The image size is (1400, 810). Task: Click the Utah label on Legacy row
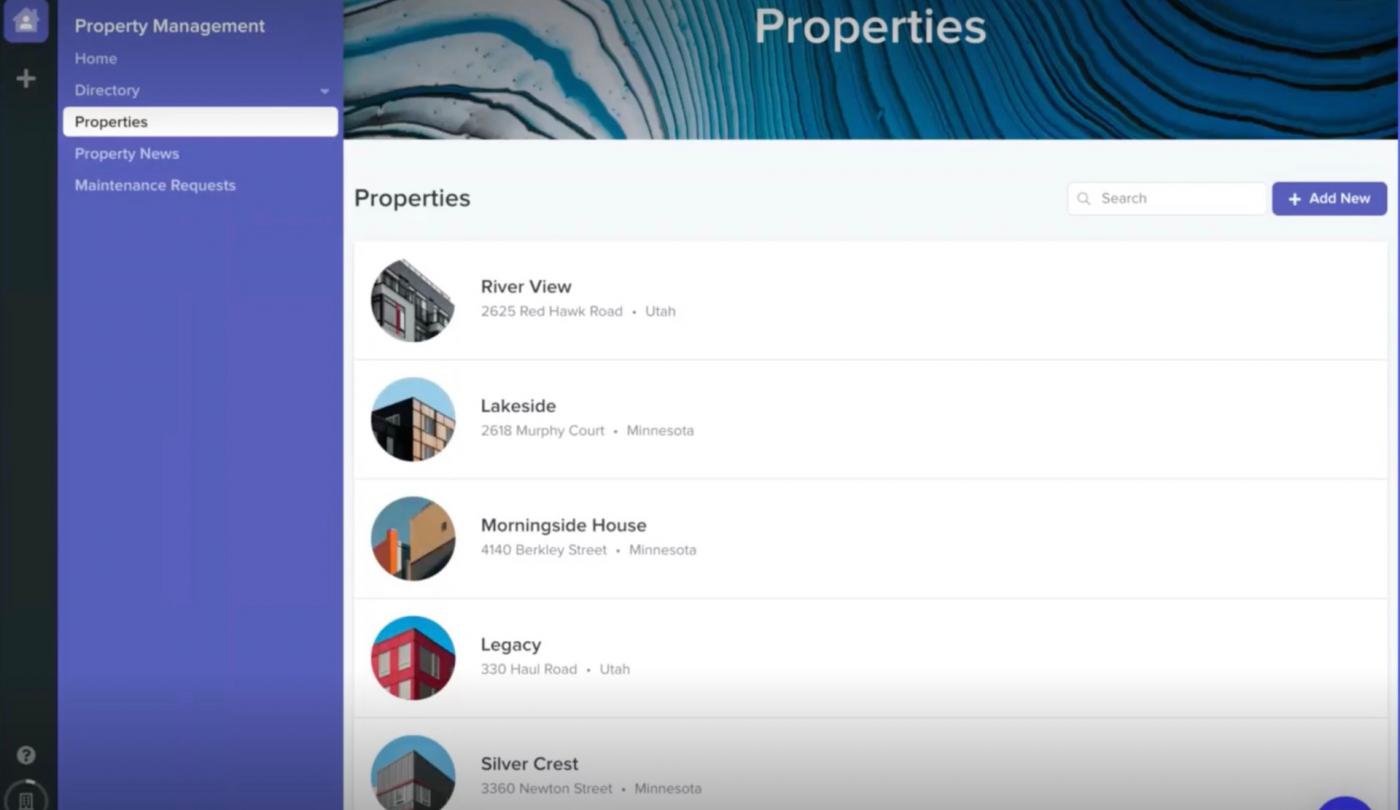tap(615, 669)
